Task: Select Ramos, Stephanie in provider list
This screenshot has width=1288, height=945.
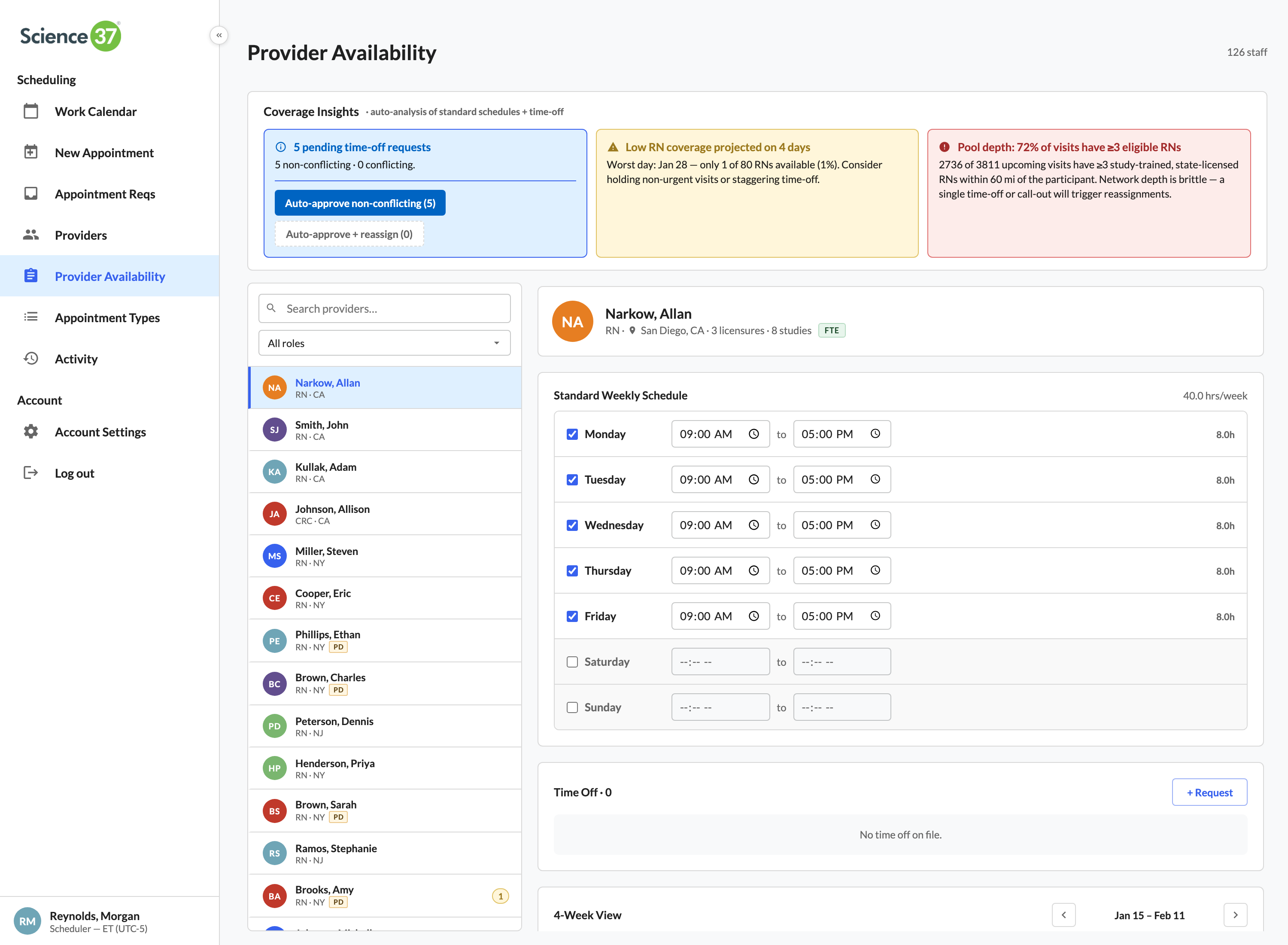Action: point(385,853)
